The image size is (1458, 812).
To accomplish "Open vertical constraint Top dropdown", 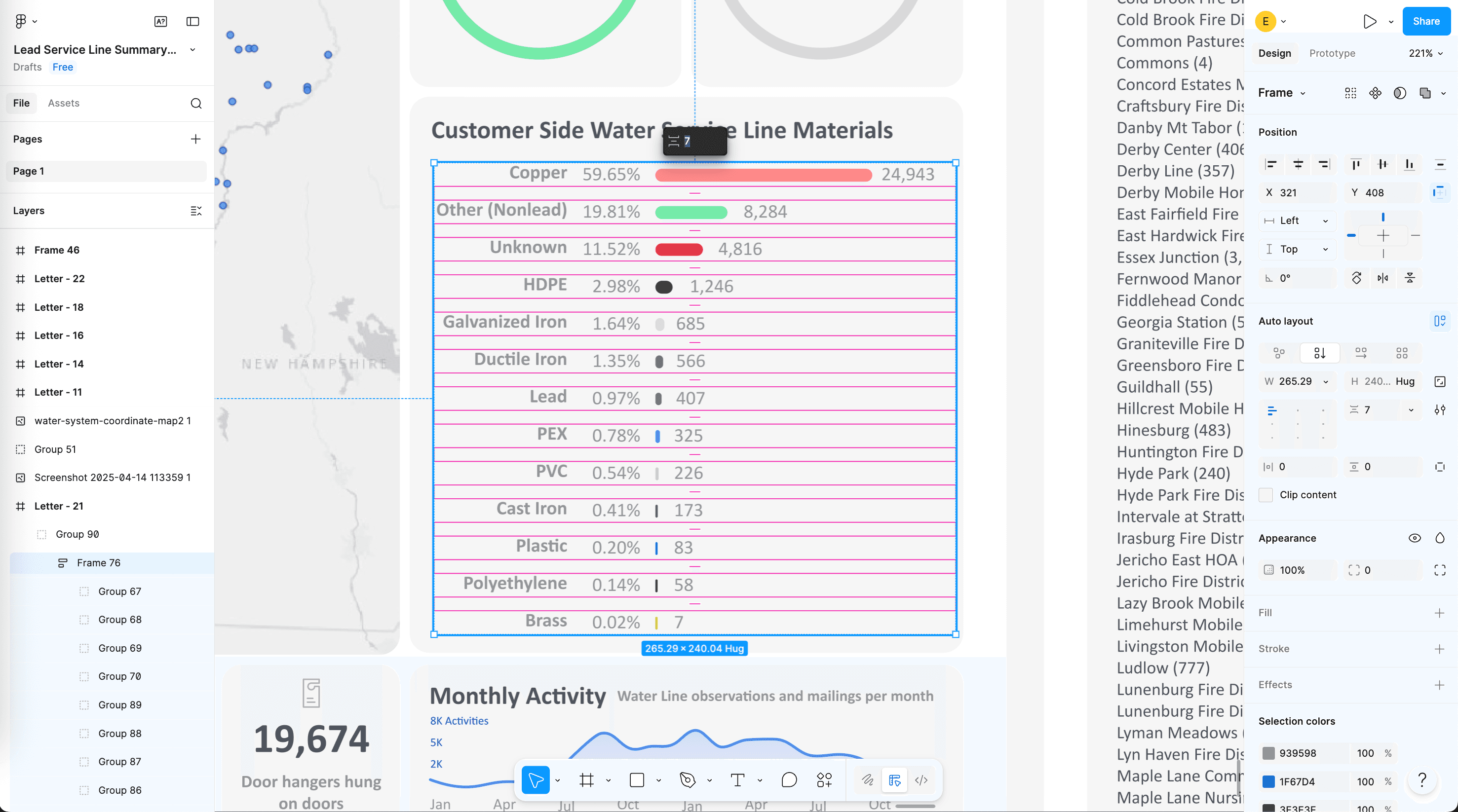I will tap(1297, 249).
